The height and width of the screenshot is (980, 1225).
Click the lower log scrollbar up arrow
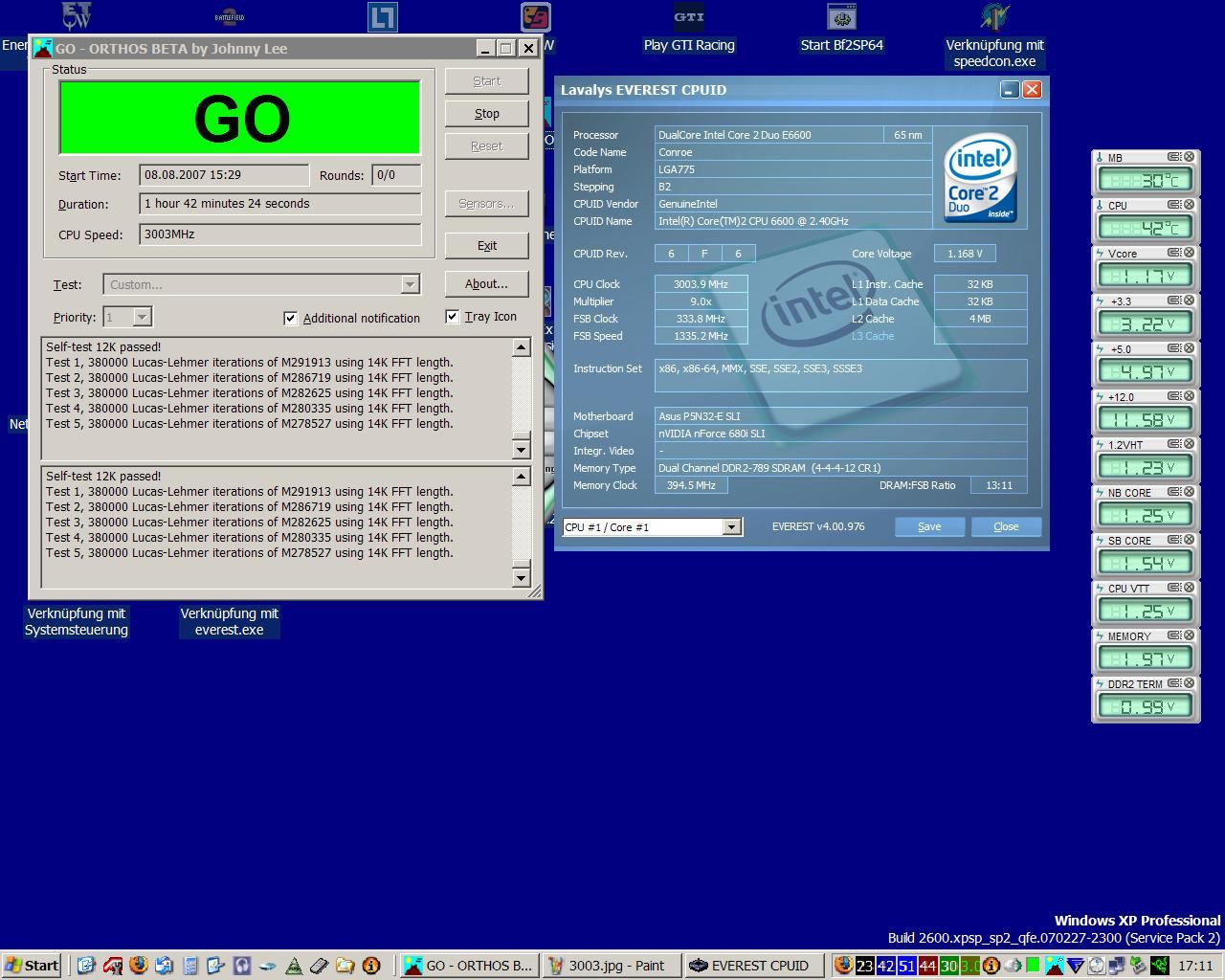[522, 477]
